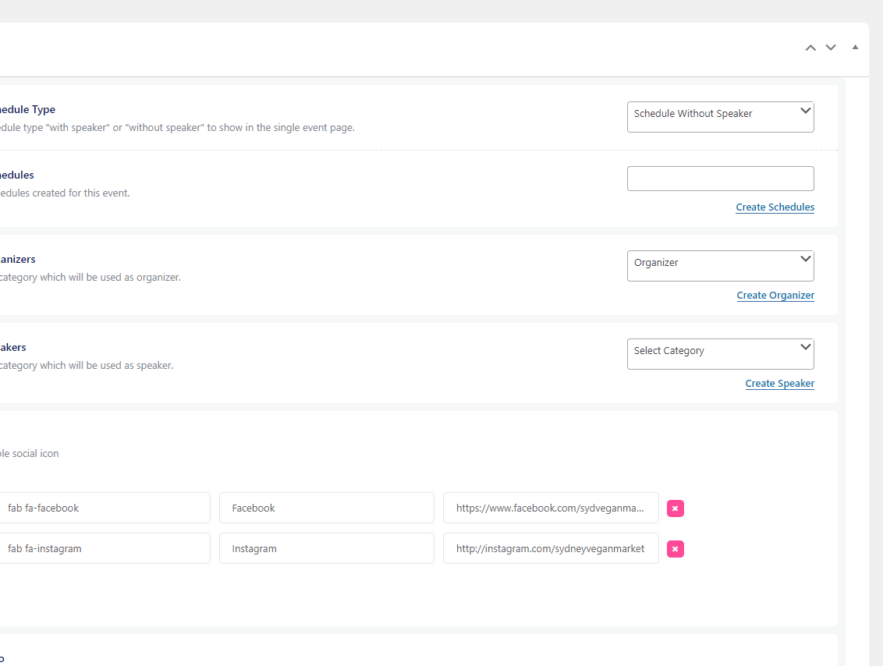Image resolution: width=883 pixels, height=666 pixels.
Task: Open the Organizer category dropdown
Action: point(720,265)
